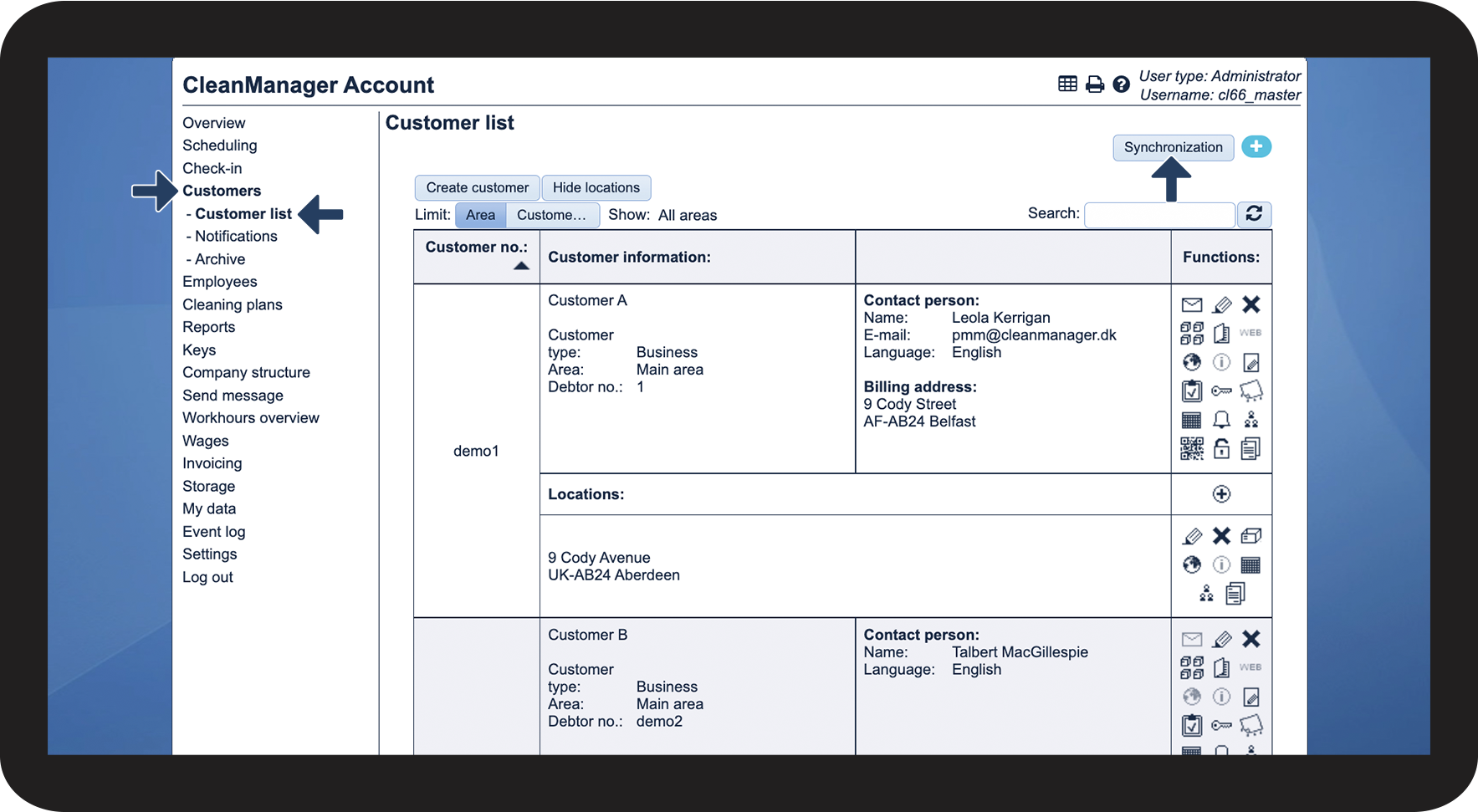Expand the Customers menu in the sidebar
1478x812 pixels.
point(222,191)
